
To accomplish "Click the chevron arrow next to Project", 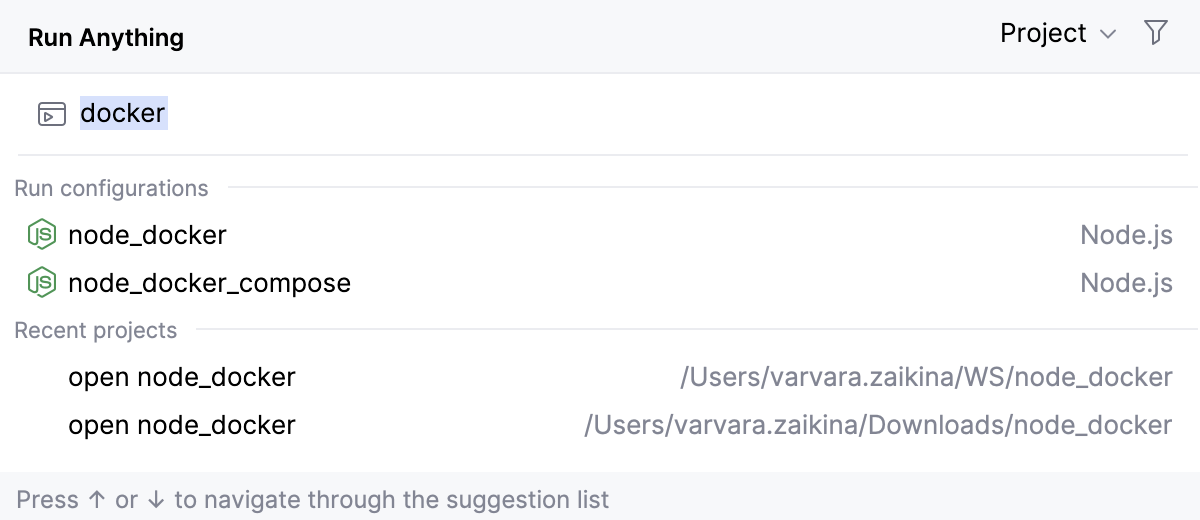I will (x=1108, y=35).
